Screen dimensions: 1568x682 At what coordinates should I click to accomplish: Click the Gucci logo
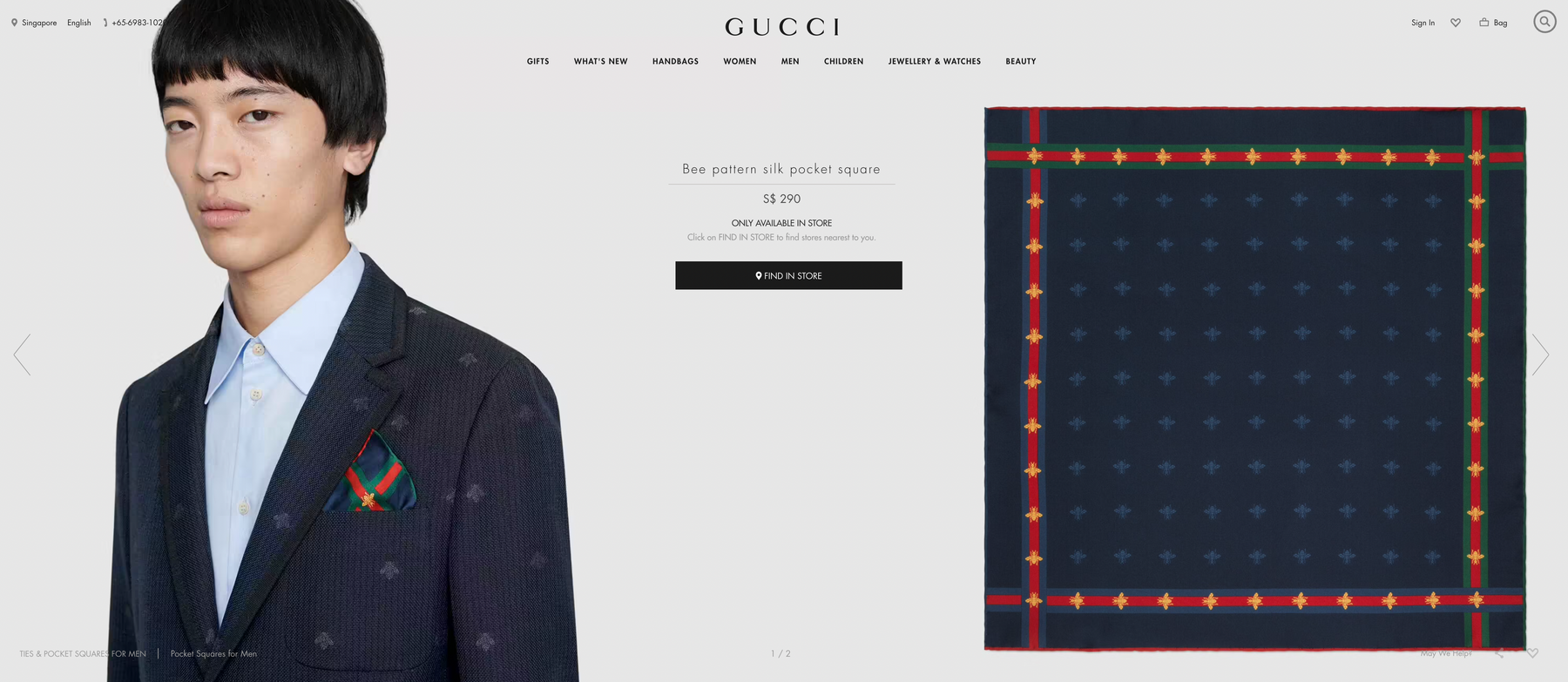coord(782,27)
